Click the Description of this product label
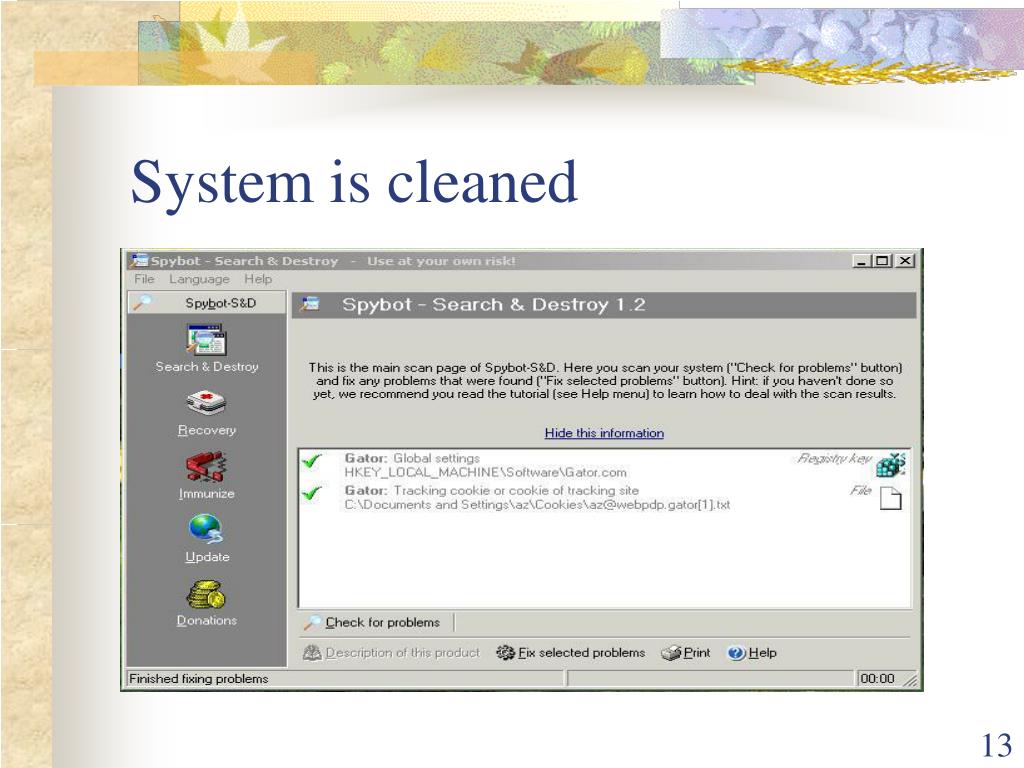Screen dimensions: 1024x768 pyautogui.click(x=402, y=652)
